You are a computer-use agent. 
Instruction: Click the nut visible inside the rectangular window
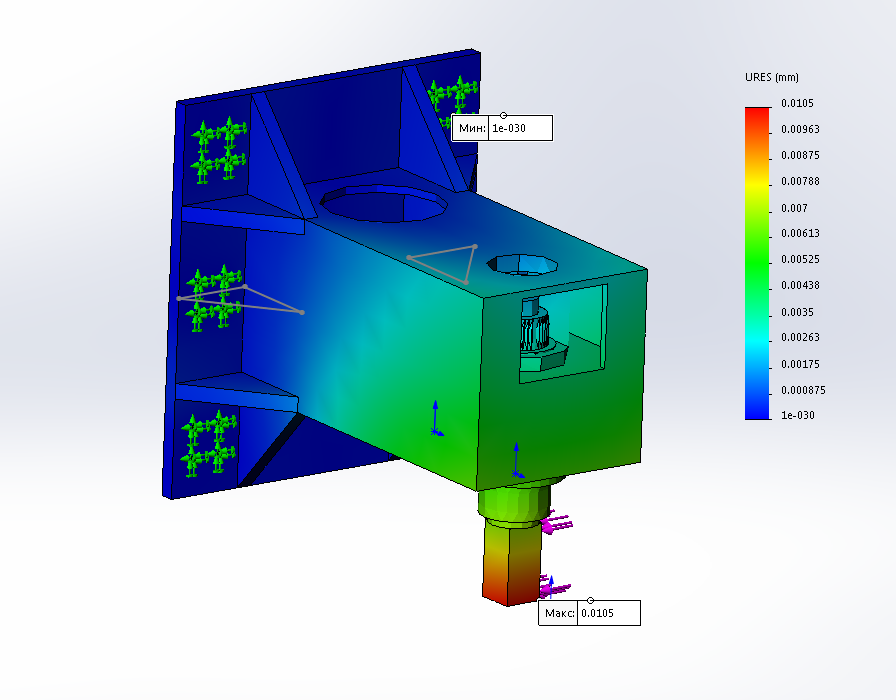tap(543, 358)
